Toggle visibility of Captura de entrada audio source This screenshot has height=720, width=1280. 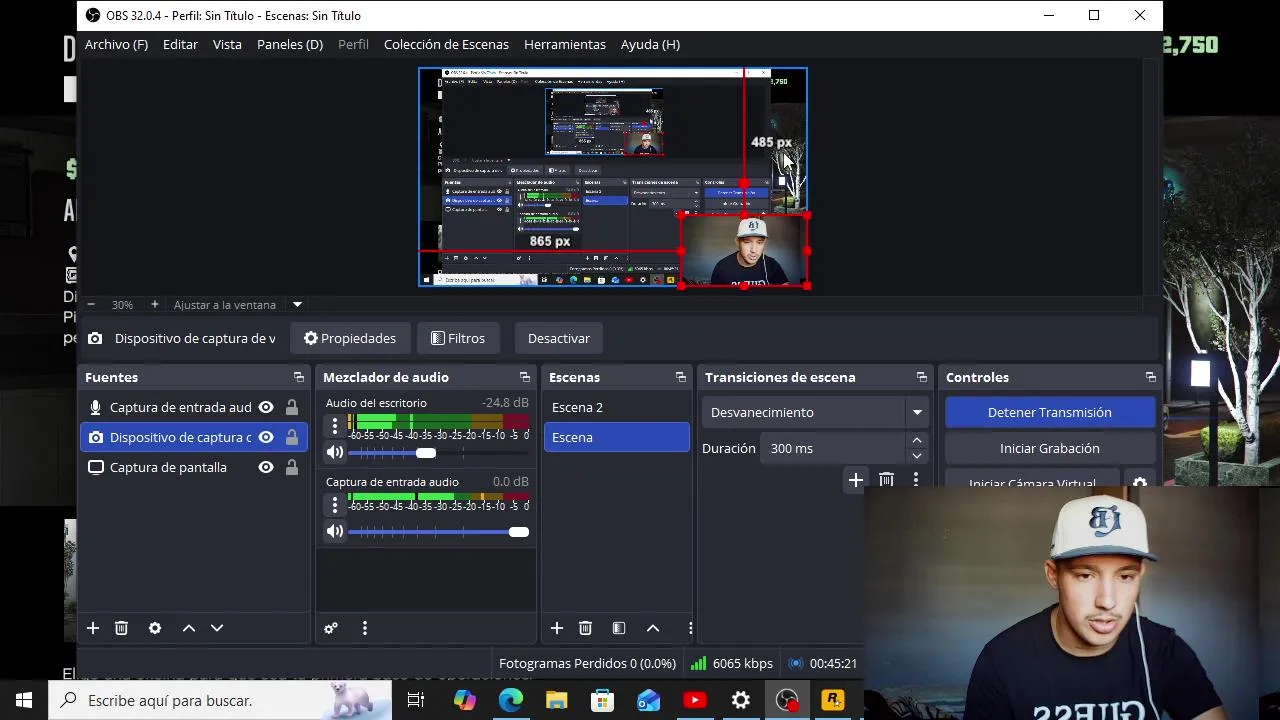[x=266, y=407]
